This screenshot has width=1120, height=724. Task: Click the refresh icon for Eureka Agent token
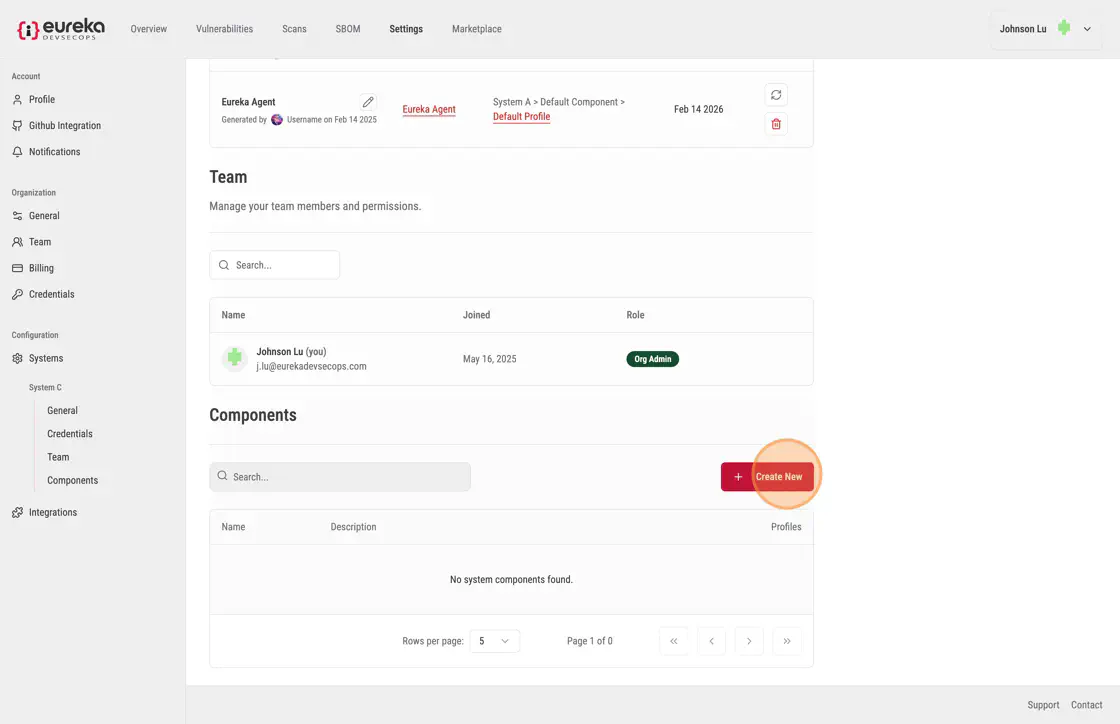coord(776,95)
